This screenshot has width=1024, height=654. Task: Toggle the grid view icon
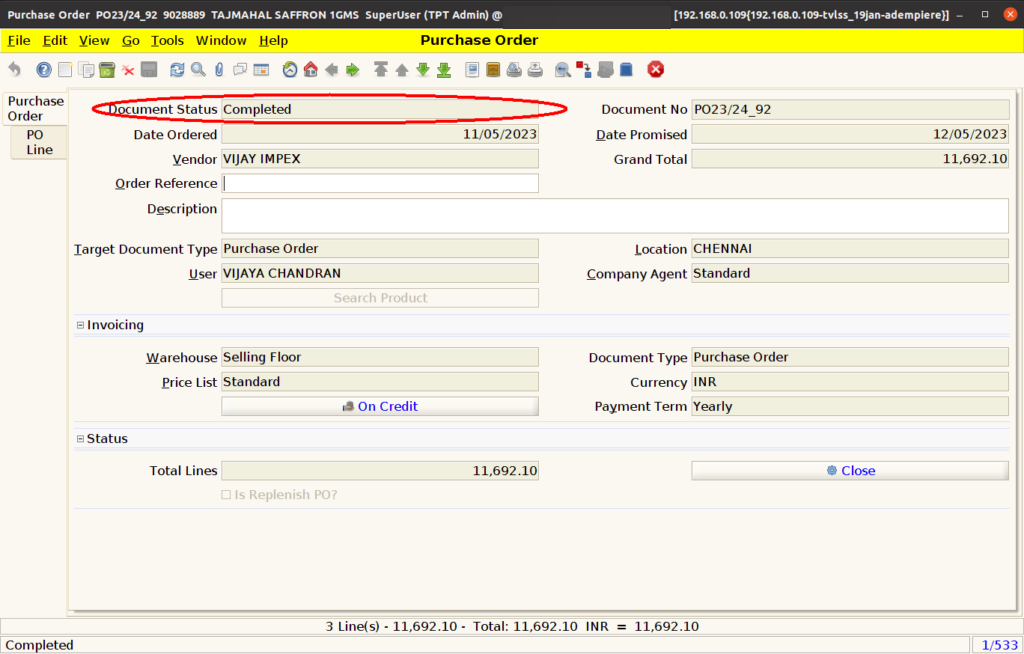click(261, 69)
